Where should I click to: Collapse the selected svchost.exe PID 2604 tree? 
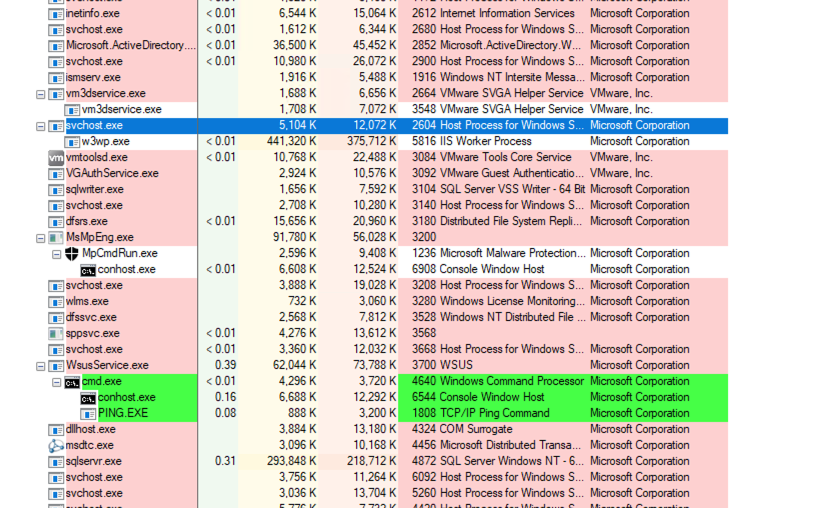click(40, 126)
